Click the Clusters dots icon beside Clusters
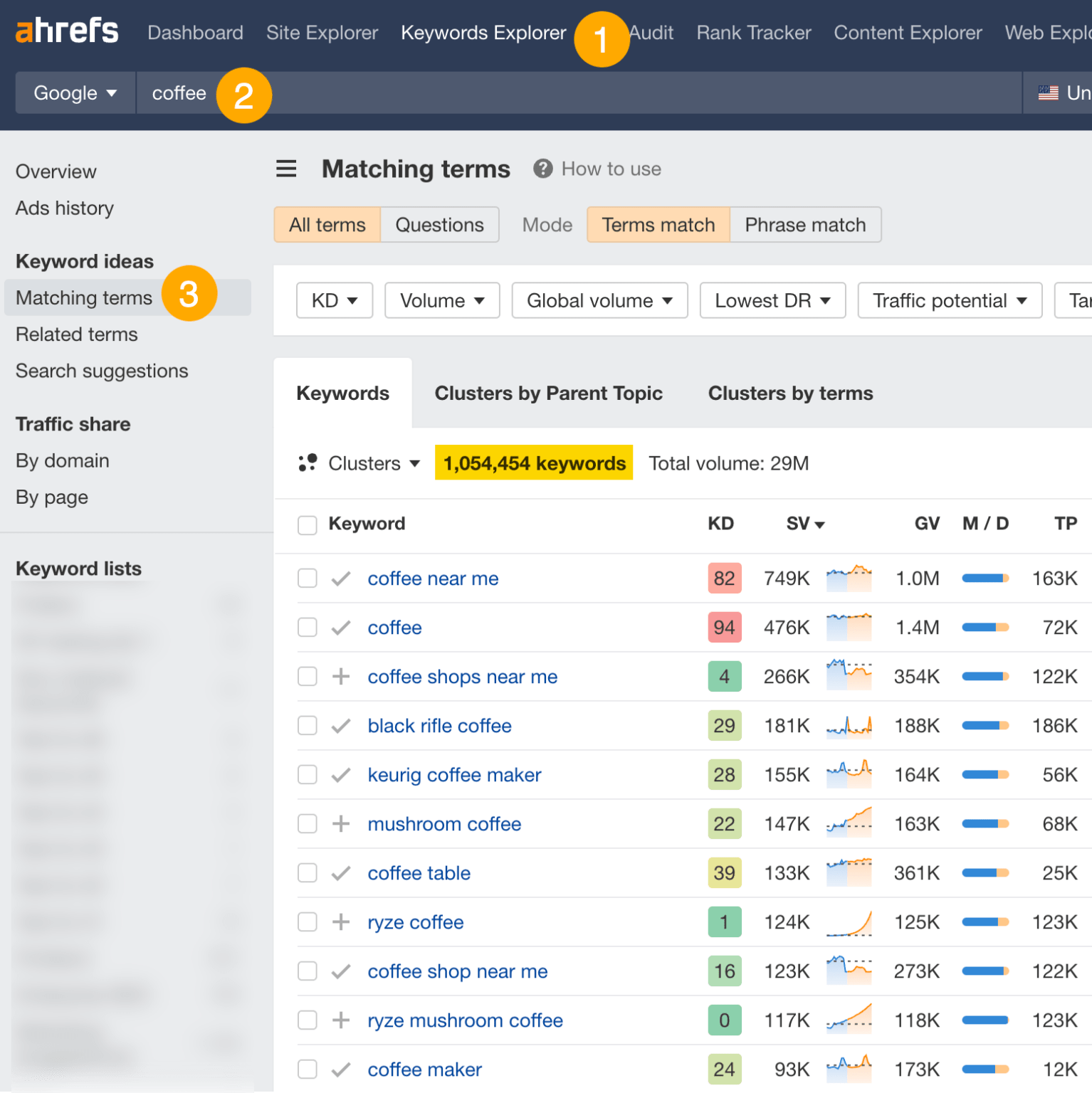Image resolution: width=1092 pixels, height=1093 pixels. 308,463
